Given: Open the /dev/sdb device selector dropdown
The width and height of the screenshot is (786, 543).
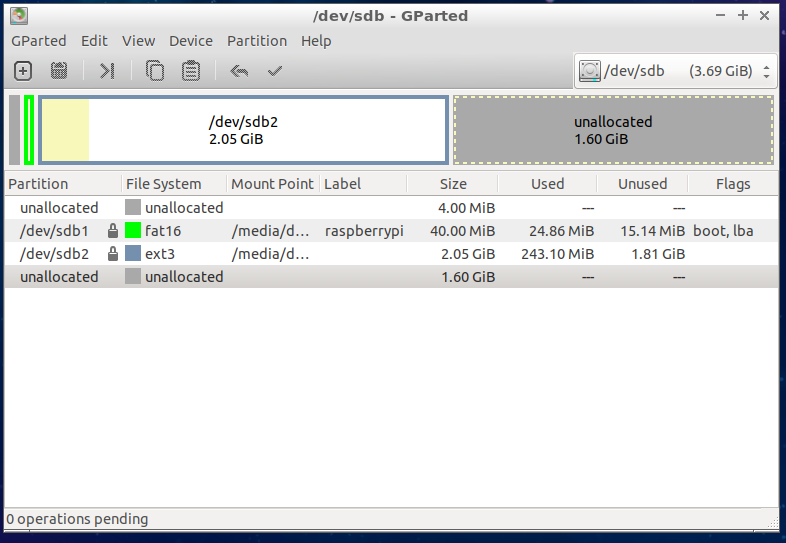Looking at the screenshot, I should click(x=676, y=71).
